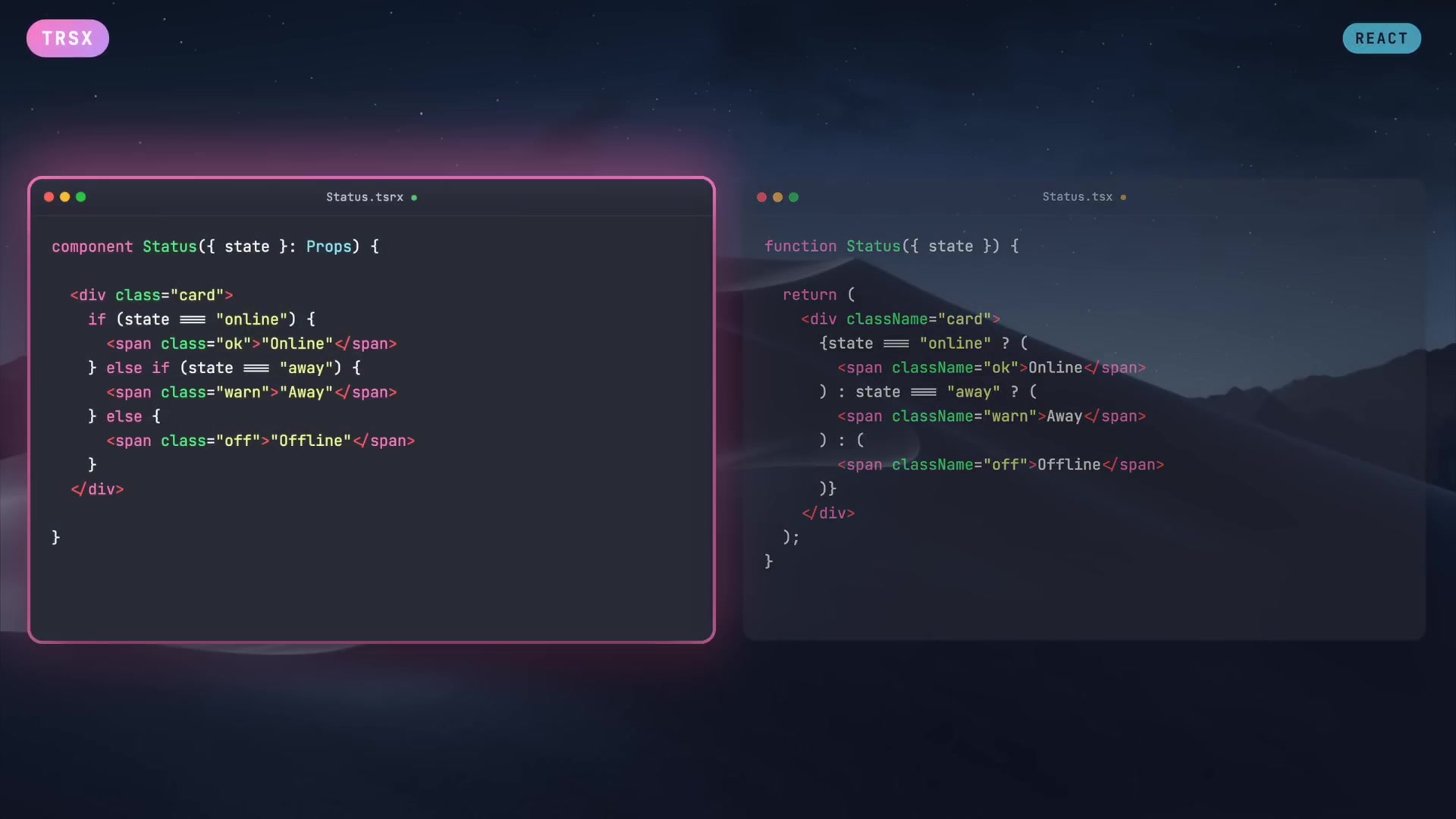1456x819 pixels.
Task: Click span className="off" Offline line
Action: click(x=1001, y=465)
